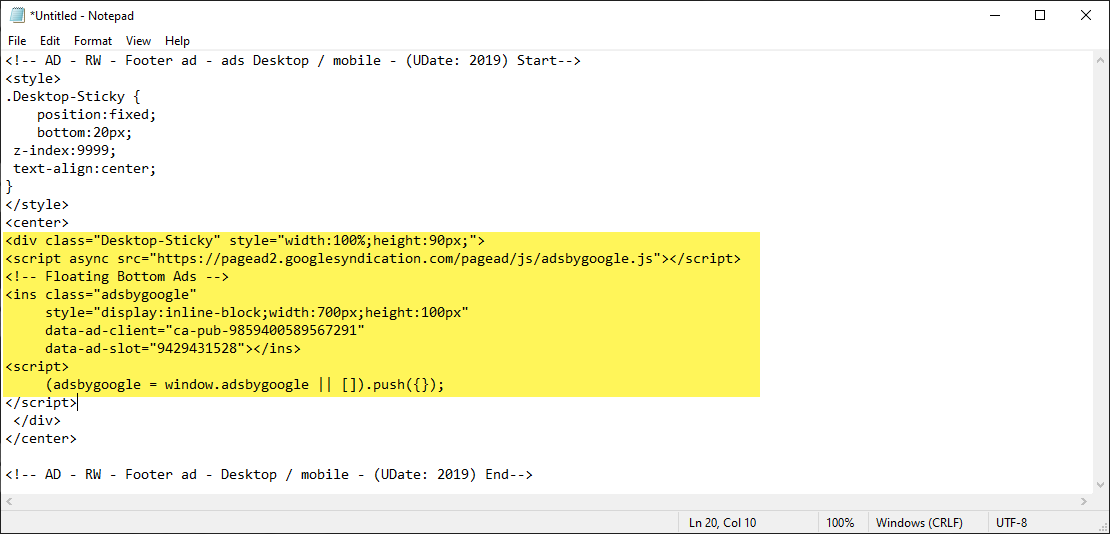Click the vertical scrollbar up arrow
This screenshot has width=1110, height=534.
[x=1100, y=59]
